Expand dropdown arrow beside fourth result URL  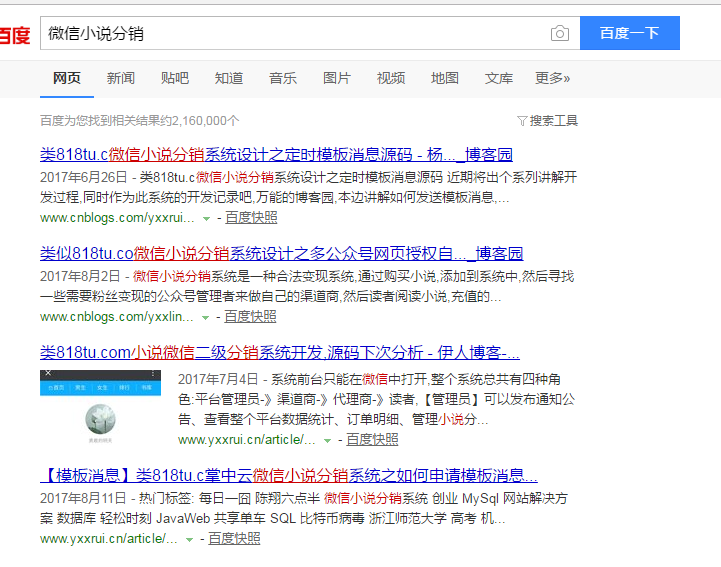point(189,540)
